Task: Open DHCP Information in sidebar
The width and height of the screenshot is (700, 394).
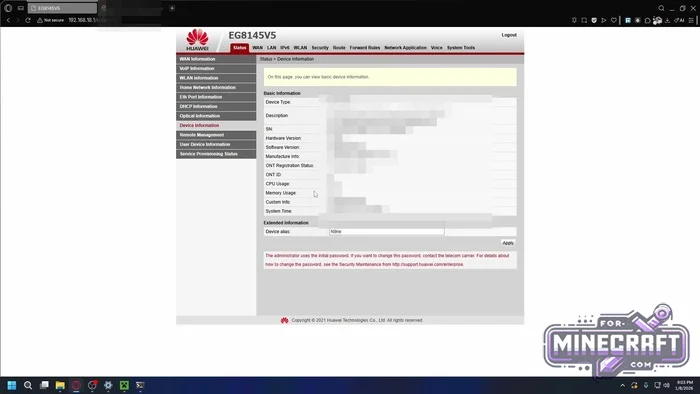Action: point(216,107)
